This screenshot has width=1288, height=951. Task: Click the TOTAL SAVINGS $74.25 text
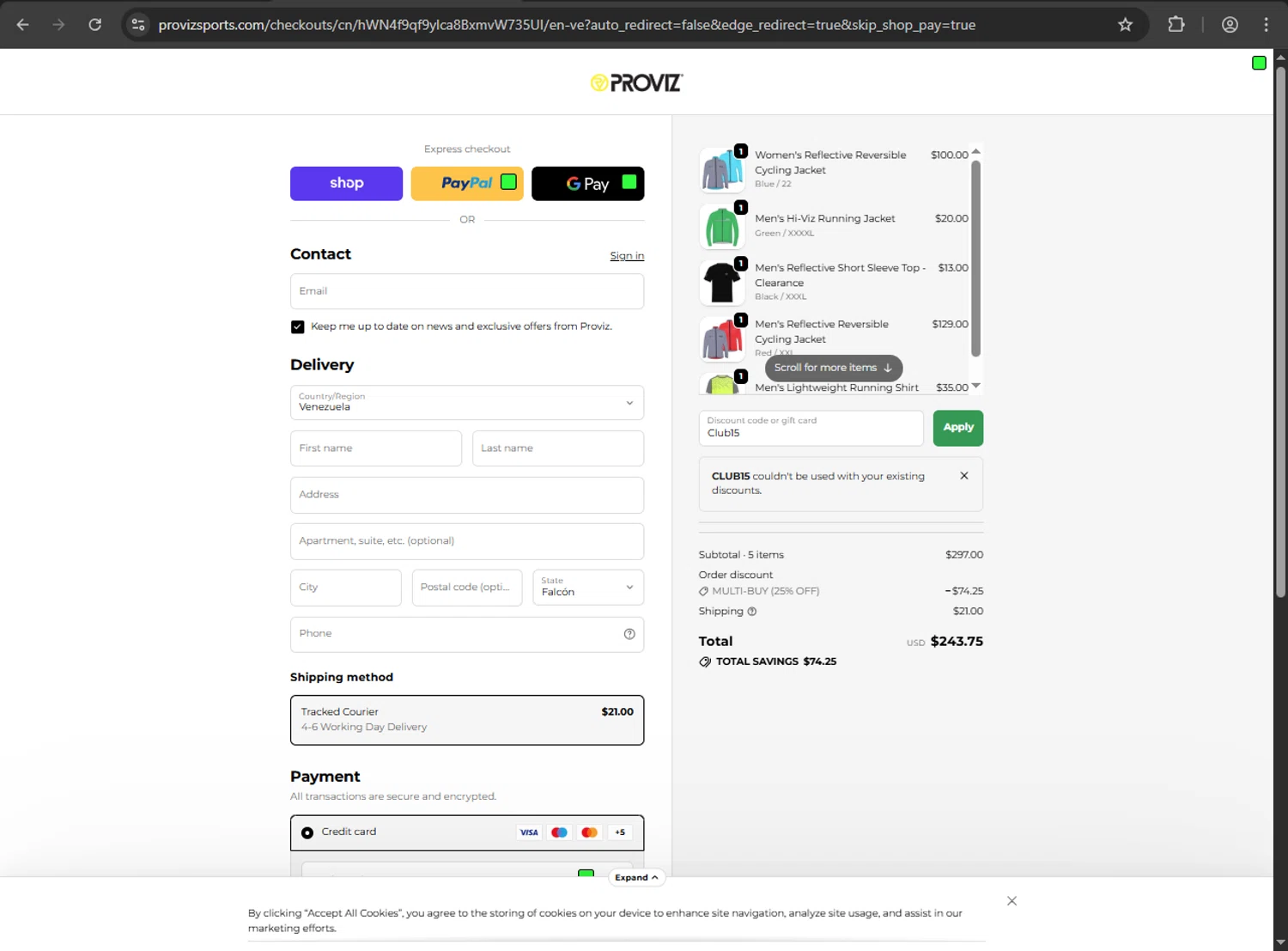776,661
